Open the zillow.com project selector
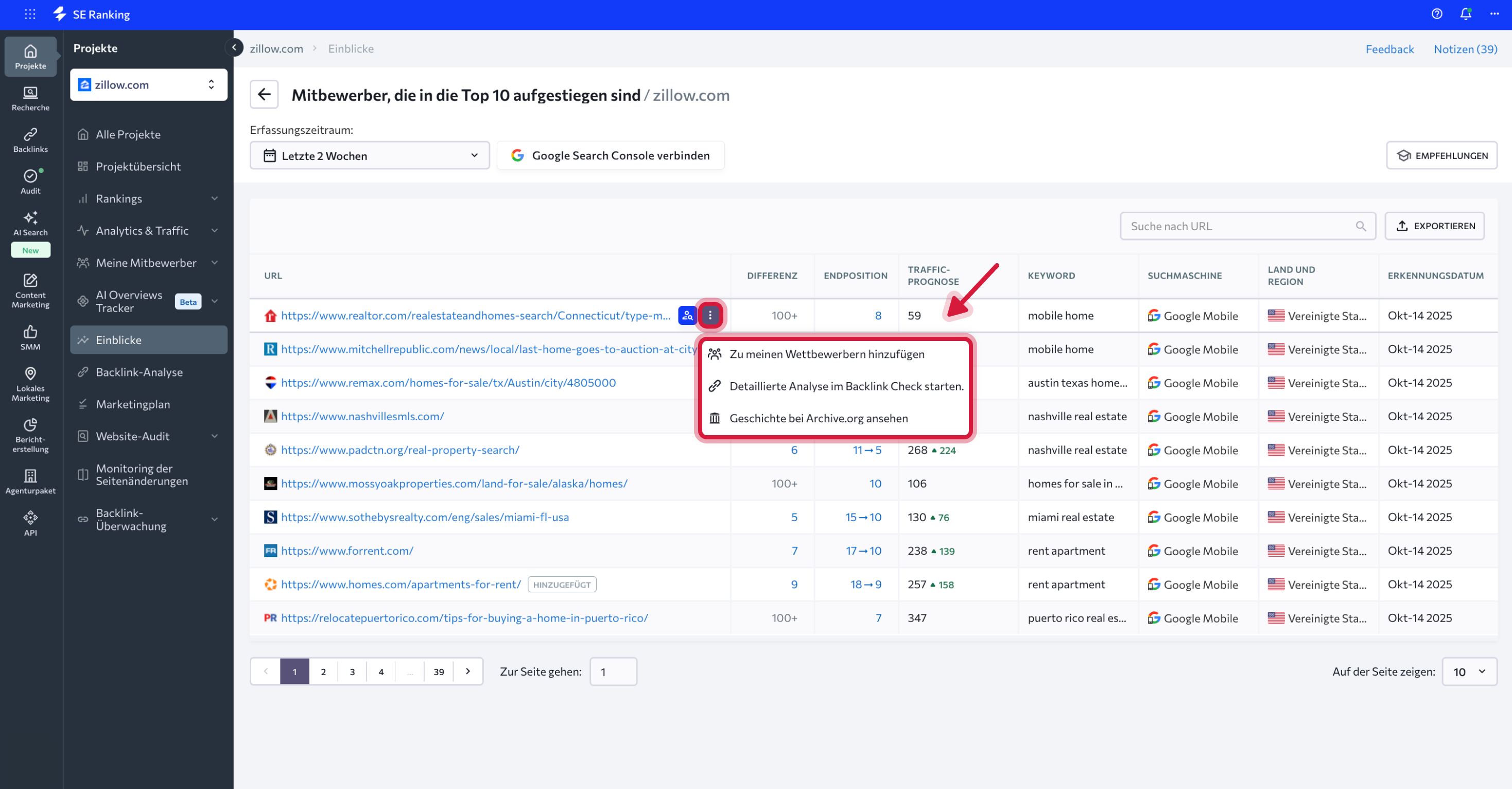 tap(148, 84)
